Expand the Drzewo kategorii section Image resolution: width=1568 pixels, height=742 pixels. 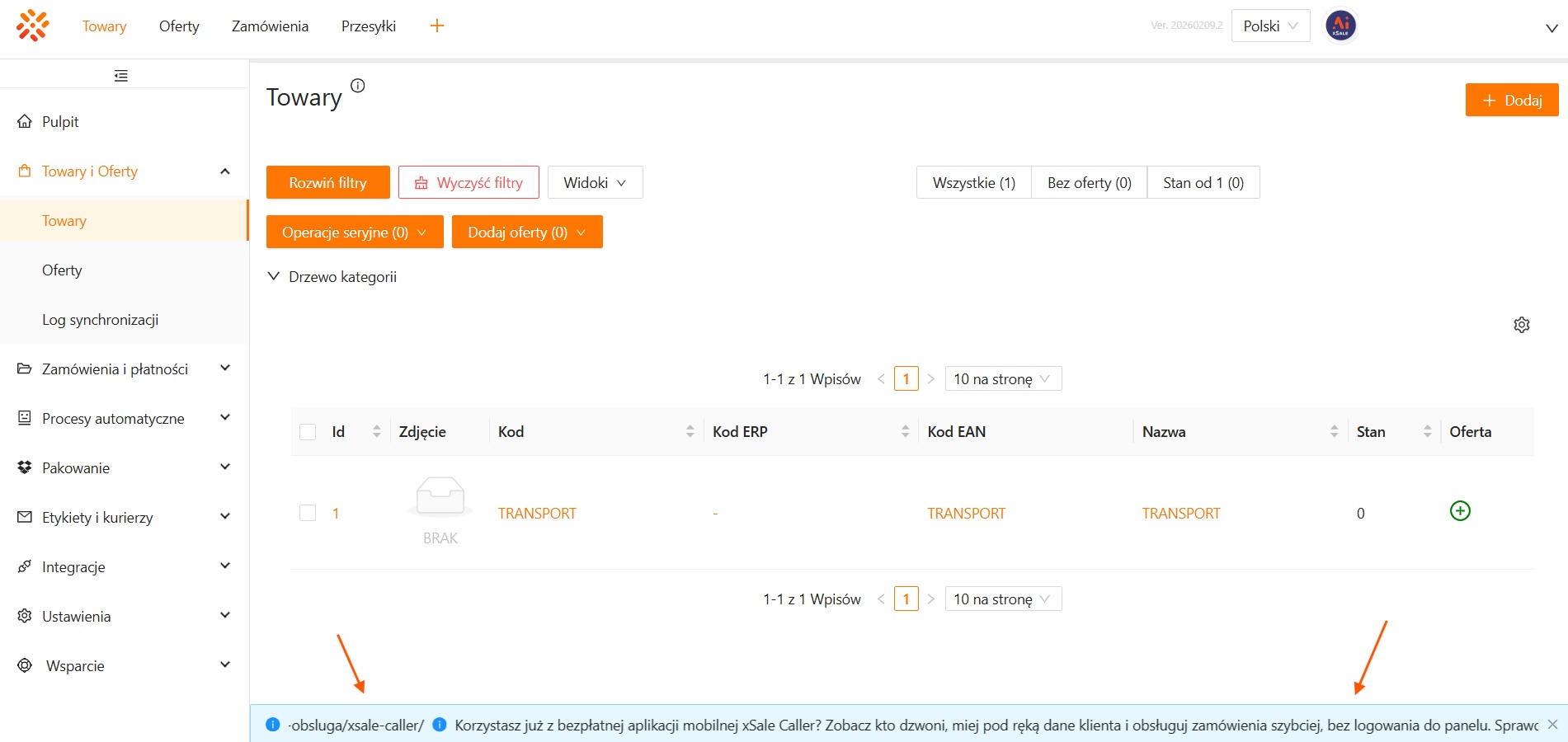332,277
